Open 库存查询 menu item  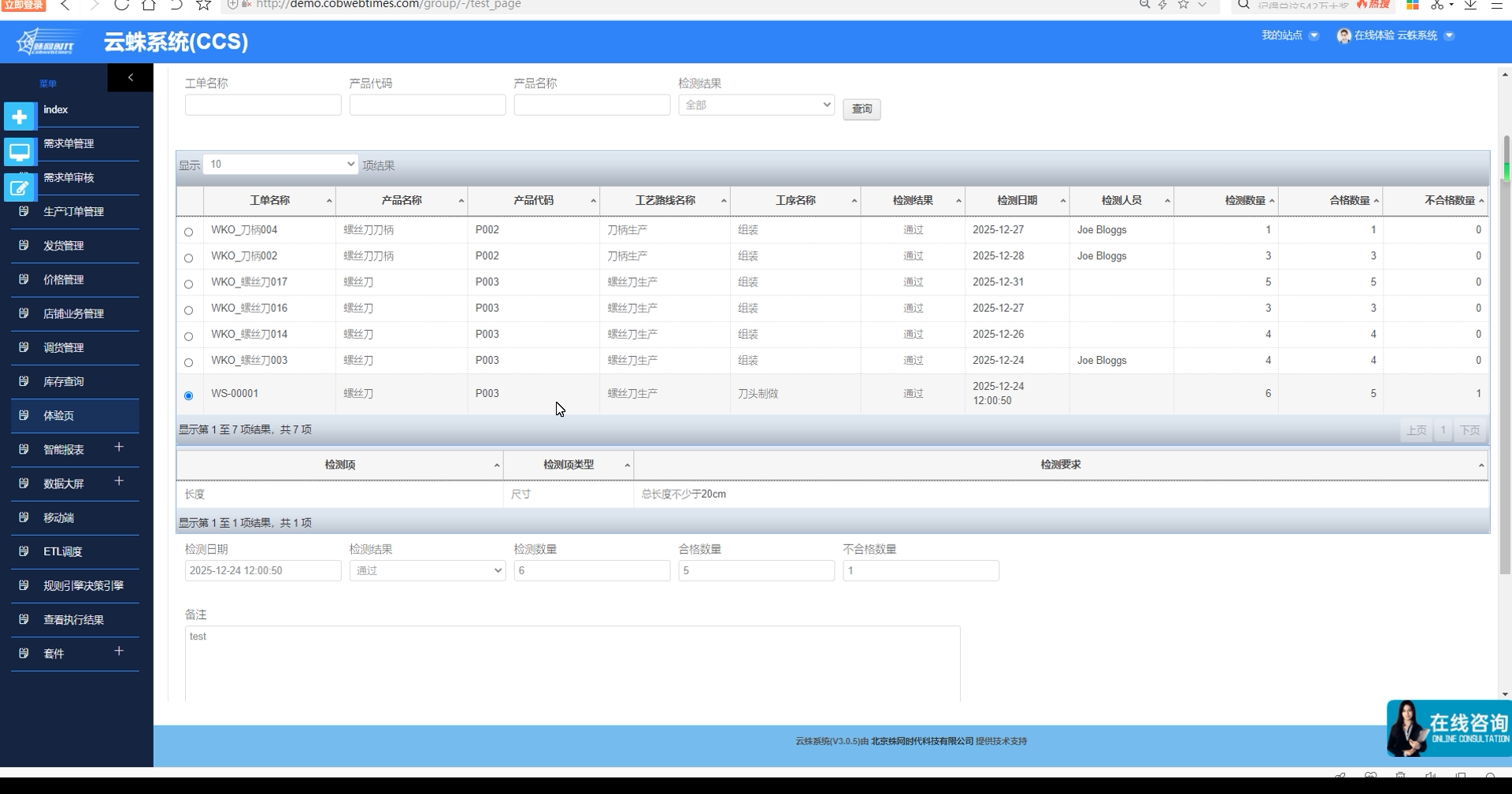tap(64, 381)
